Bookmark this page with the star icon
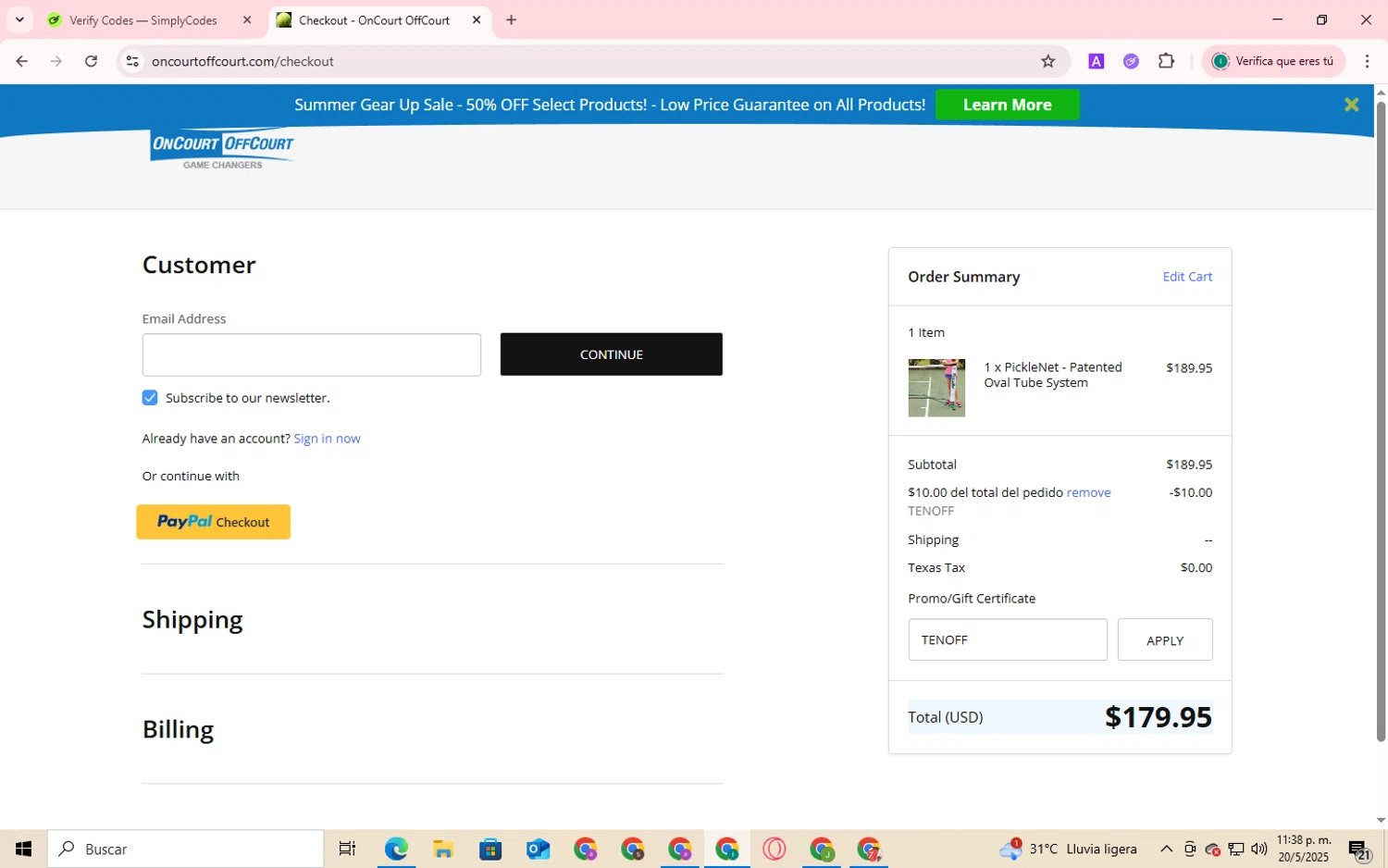Screen dimensions: 1388x868 tap(1047, 61)
